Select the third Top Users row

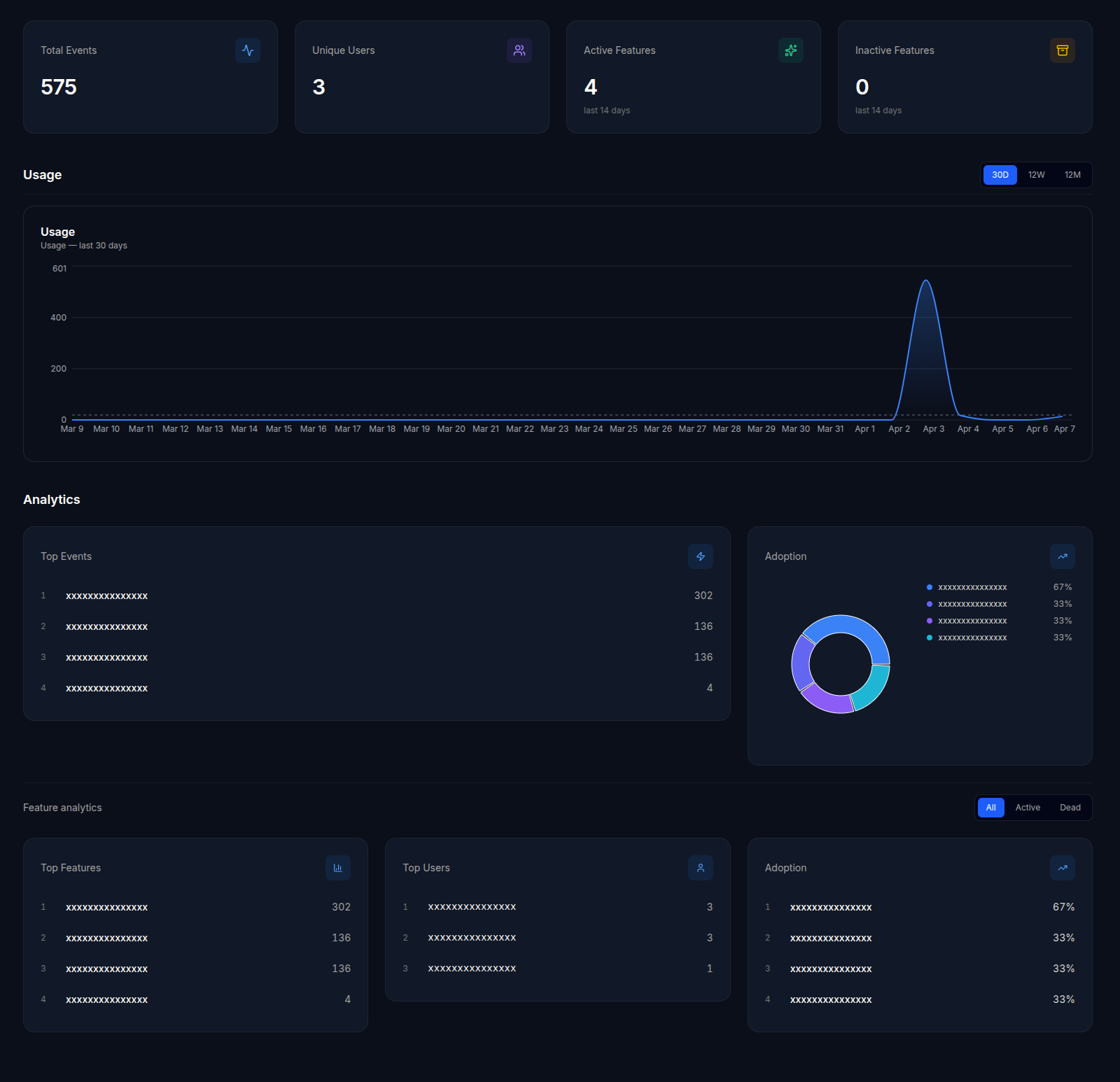[472, 969]
